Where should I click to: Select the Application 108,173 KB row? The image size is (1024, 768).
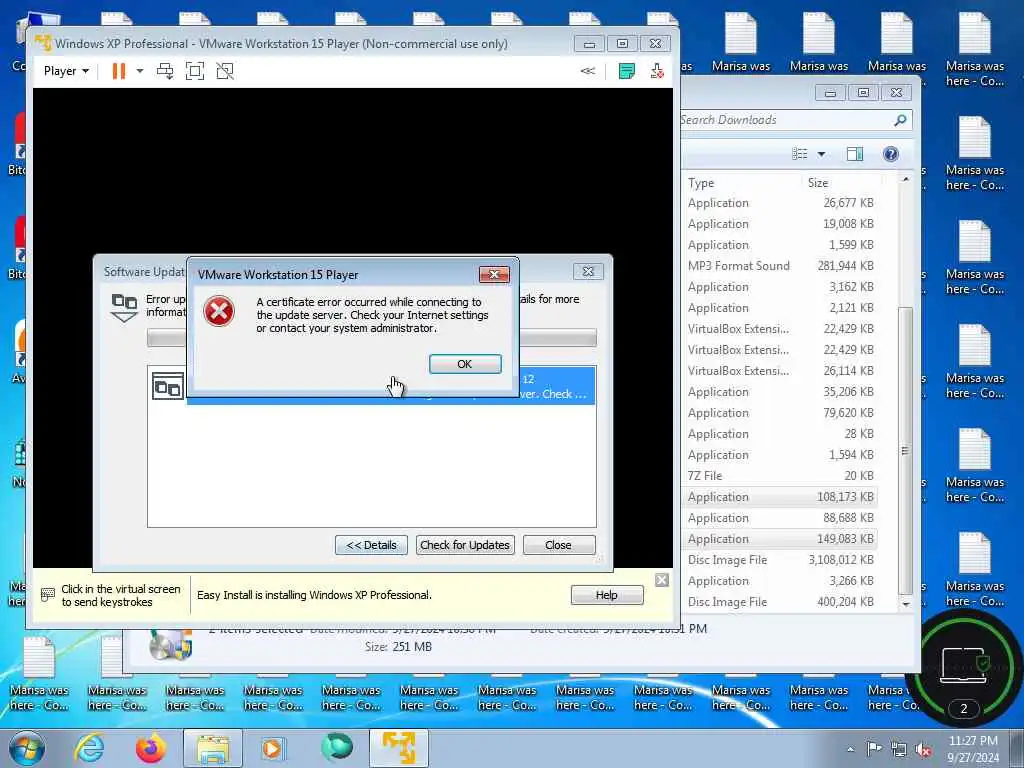[x=780, y=497]
